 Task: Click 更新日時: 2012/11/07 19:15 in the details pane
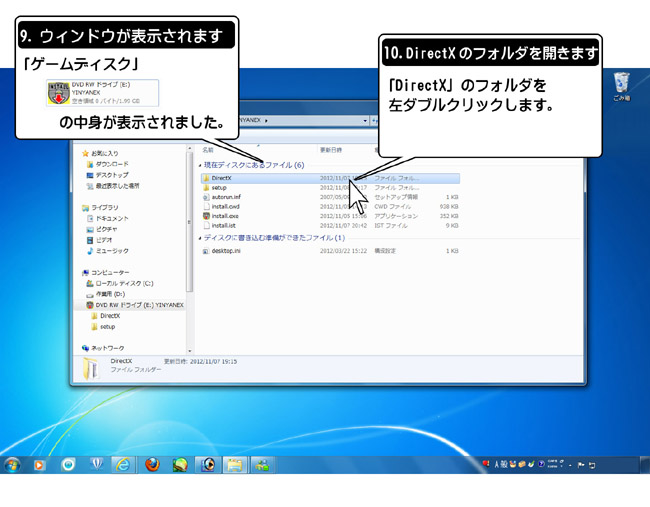(x=201, y=361)
